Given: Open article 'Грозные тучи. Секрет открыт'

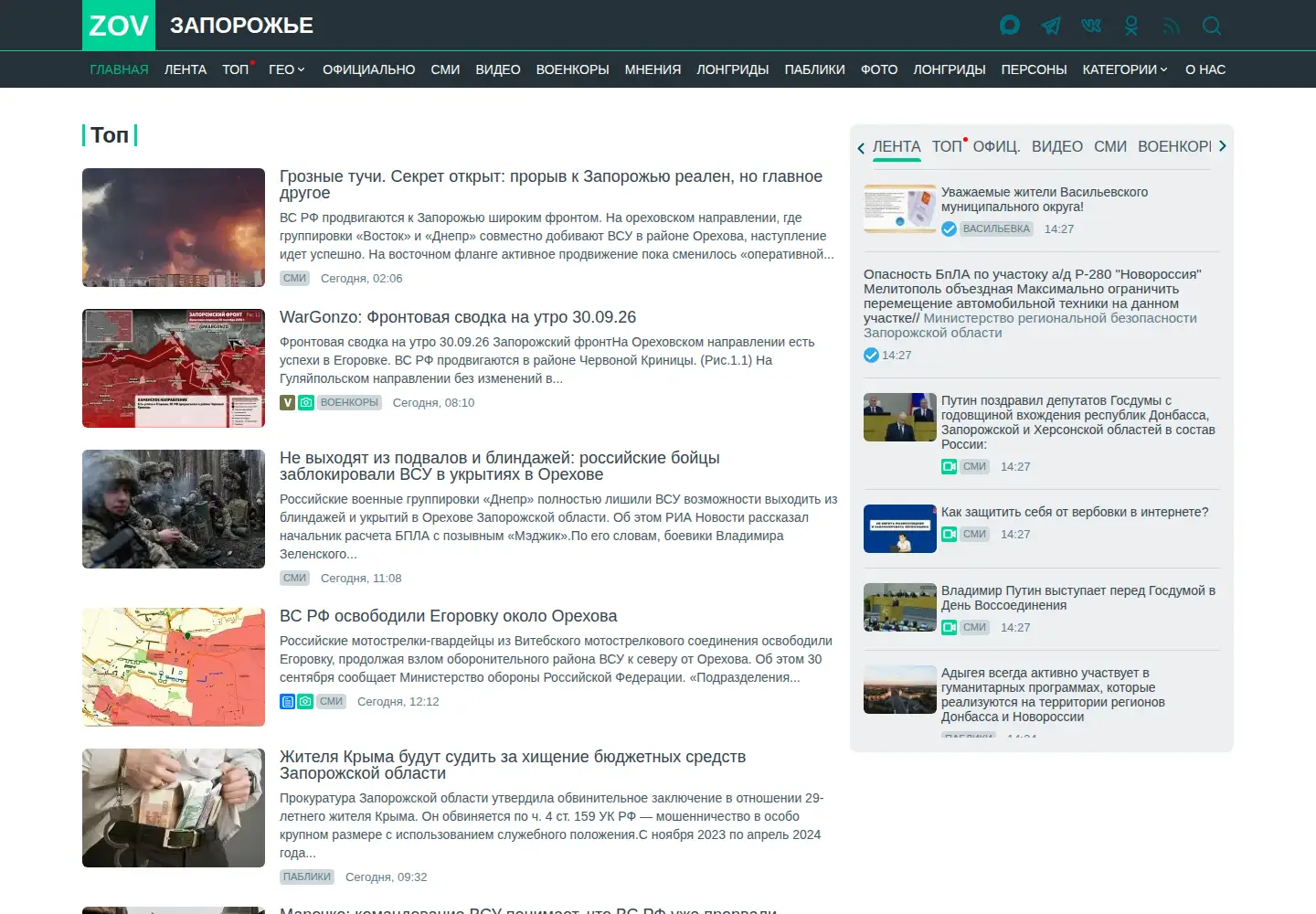Looking at the screenshot, I should tap(551, 185).
